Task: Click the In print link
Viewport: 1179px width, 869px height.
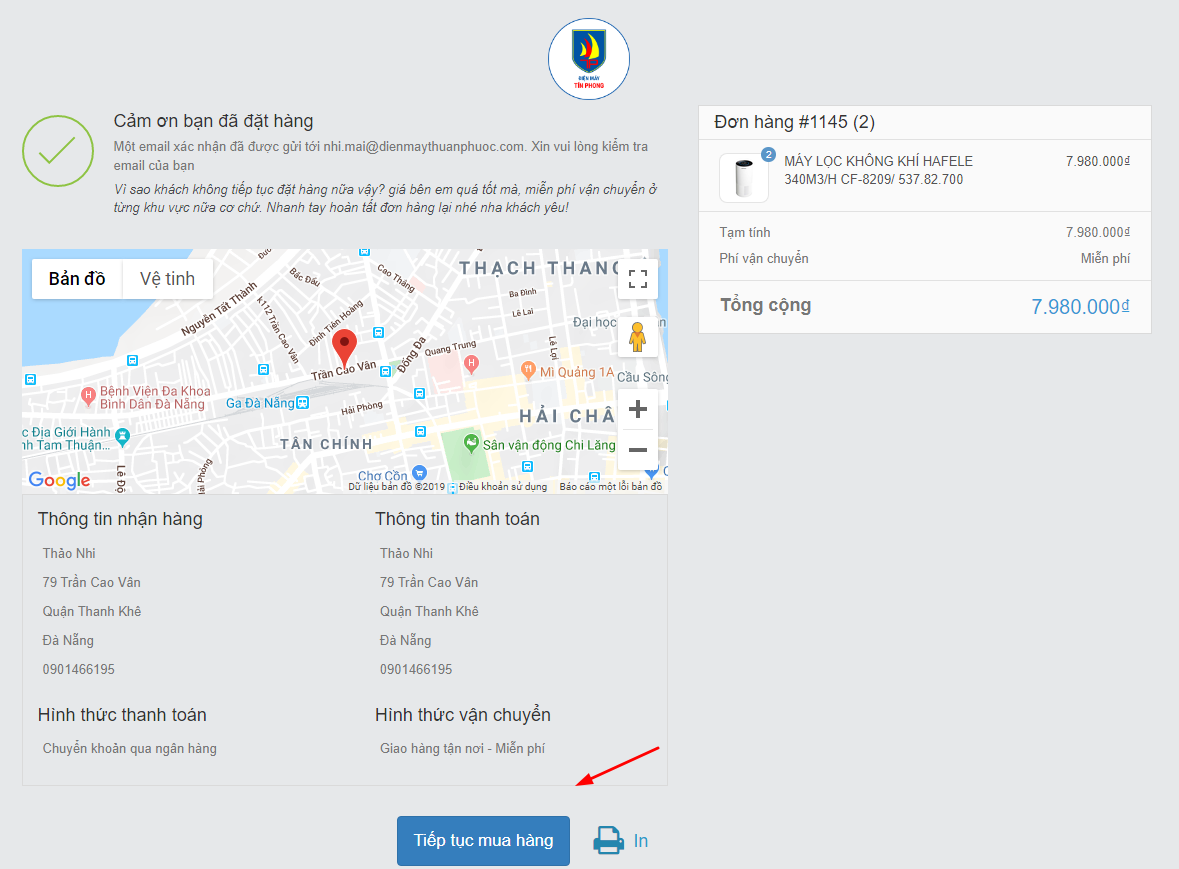Action: point(641,840)
